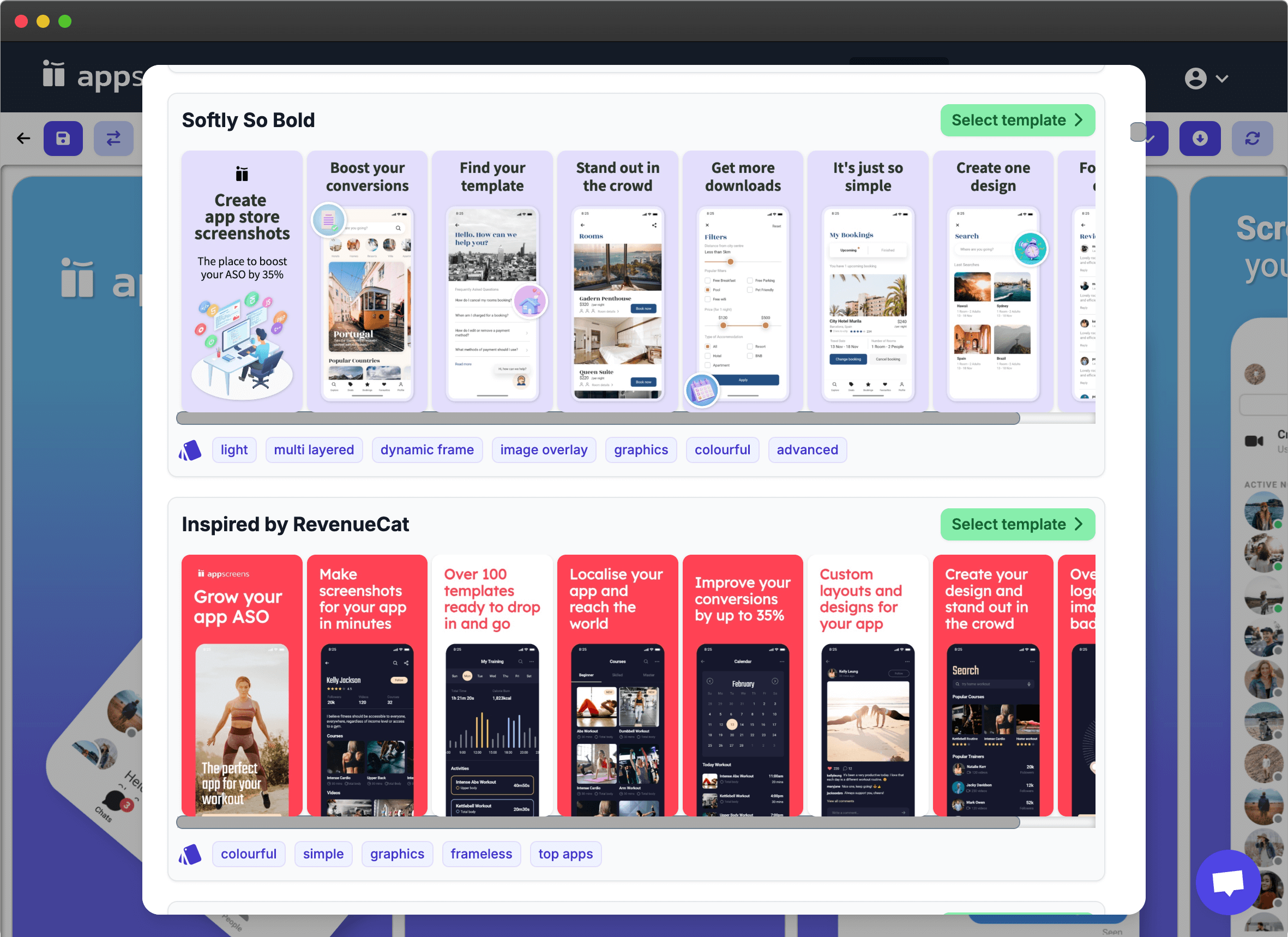
Task: Open the chat support bubble
Action: 1228,882
